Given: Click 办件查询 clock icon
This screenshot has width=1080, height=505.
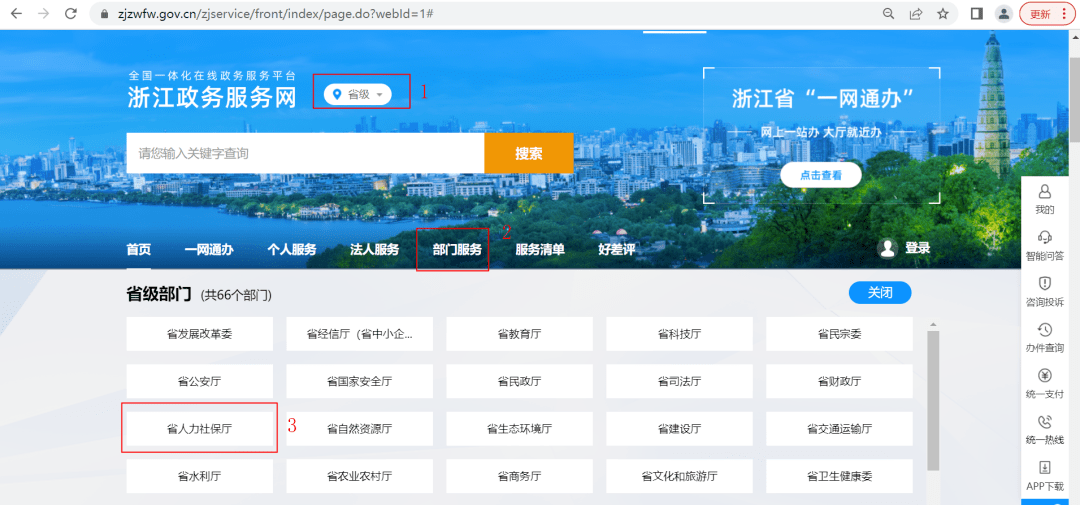Looking at the screenshot, I should pyautogui.click(x=1045, y=330).
